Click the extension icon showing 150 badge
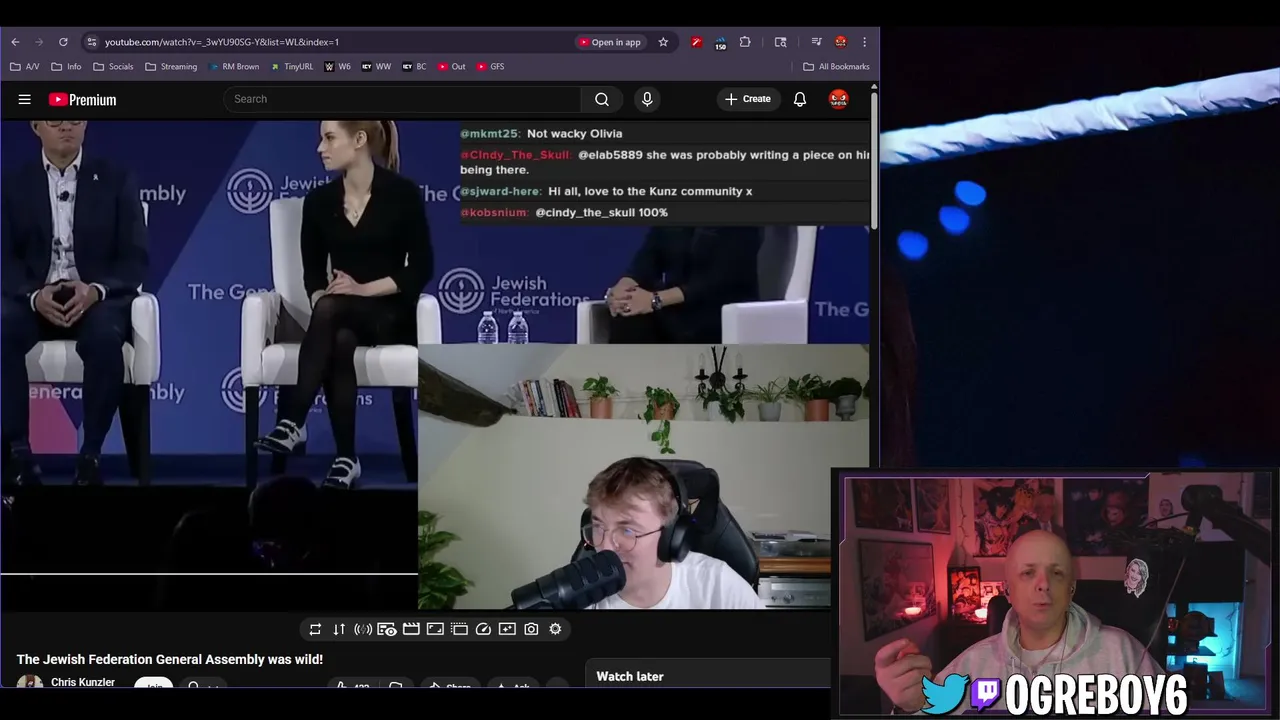 pyautogui.click(x=720, y=43)
